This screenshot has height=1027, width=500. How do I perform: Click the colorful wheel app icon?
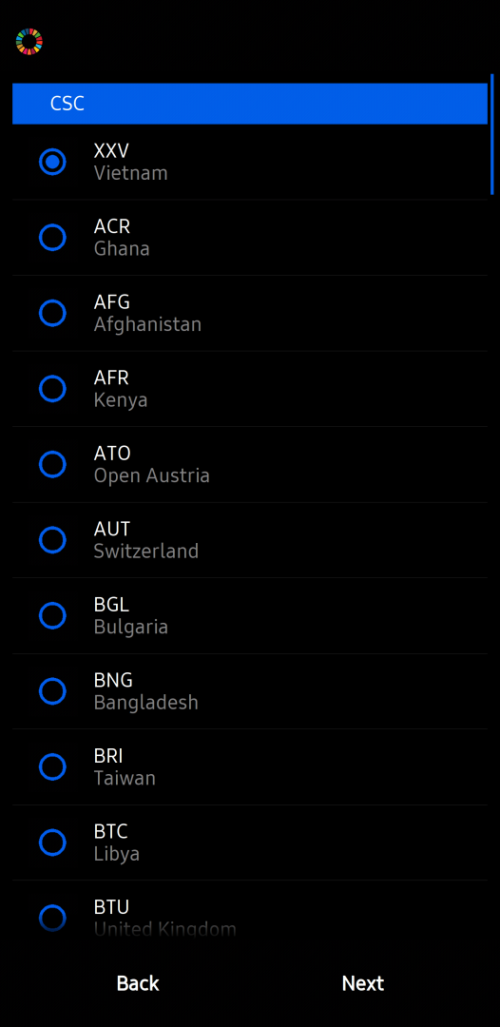[x=29, y=41]
